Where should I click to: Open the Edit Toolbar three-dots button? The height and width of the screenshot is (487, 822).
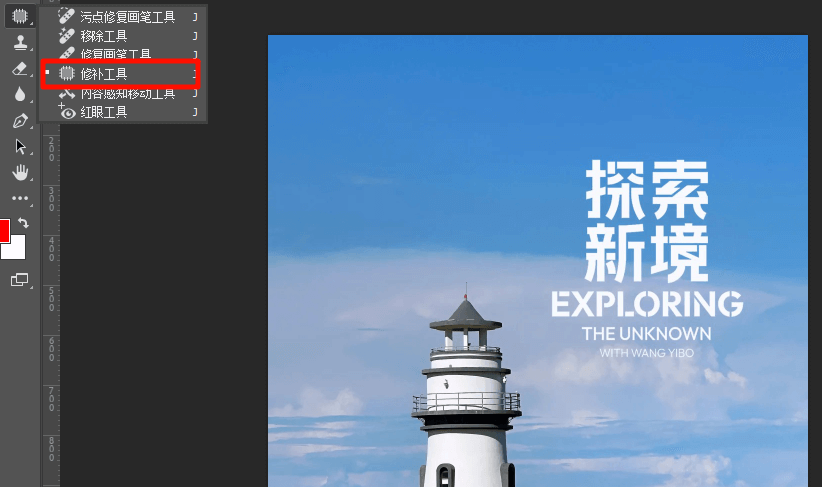(20, 198)
